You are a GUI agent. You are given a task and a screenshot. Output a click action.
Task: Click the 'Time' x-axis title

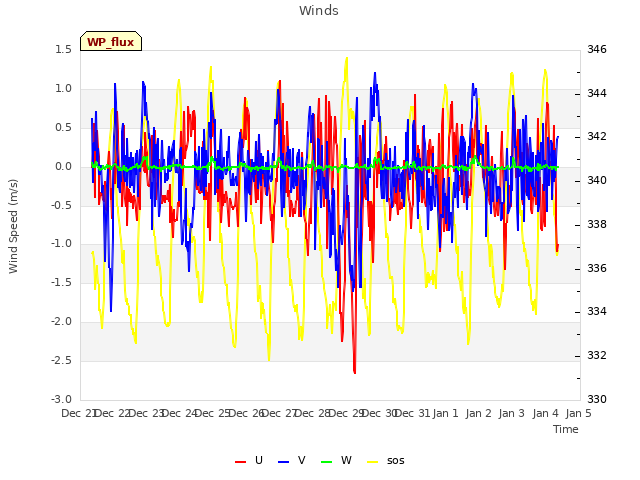[566, 429]
